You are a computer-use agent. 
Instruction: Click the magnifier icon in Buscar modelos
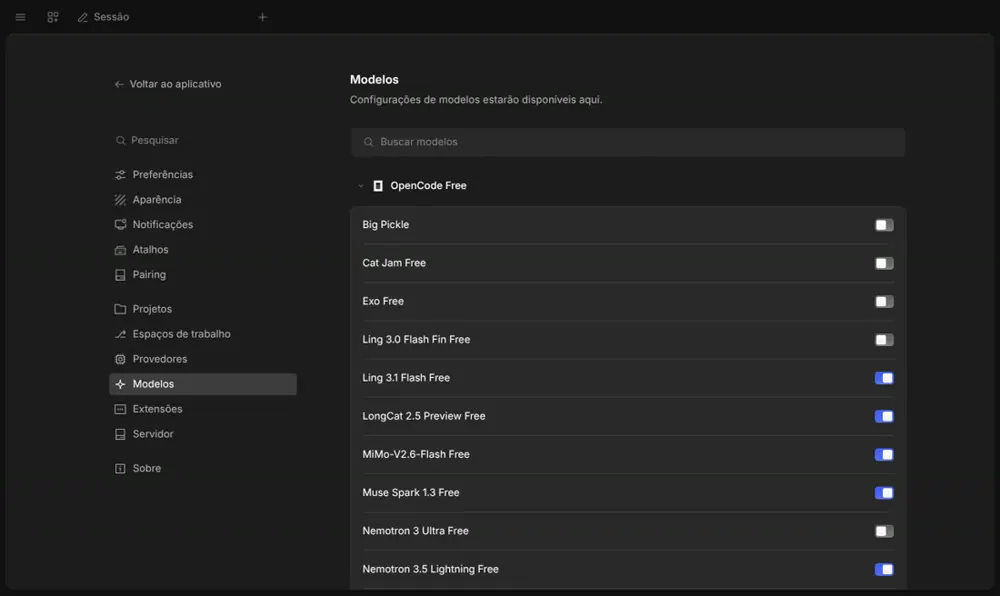(x=368, y=142)
